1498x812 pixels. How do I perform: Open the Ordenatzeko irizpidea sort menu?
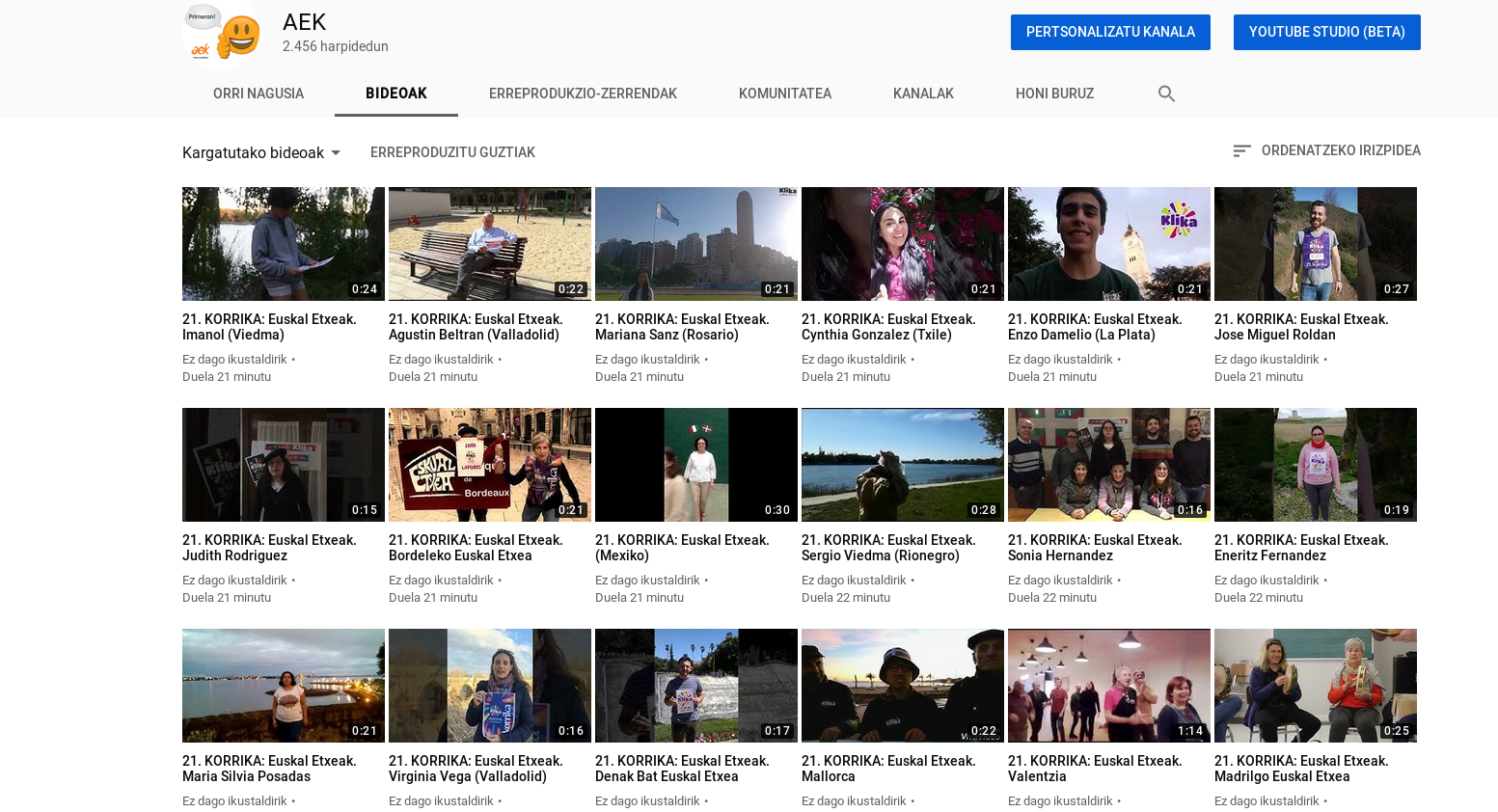(x=1326, y=150)
